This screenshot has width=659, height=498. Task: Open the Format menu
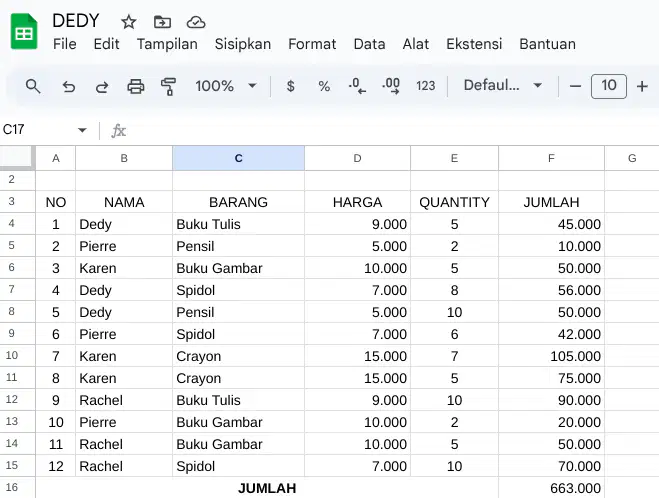point(312,44)
